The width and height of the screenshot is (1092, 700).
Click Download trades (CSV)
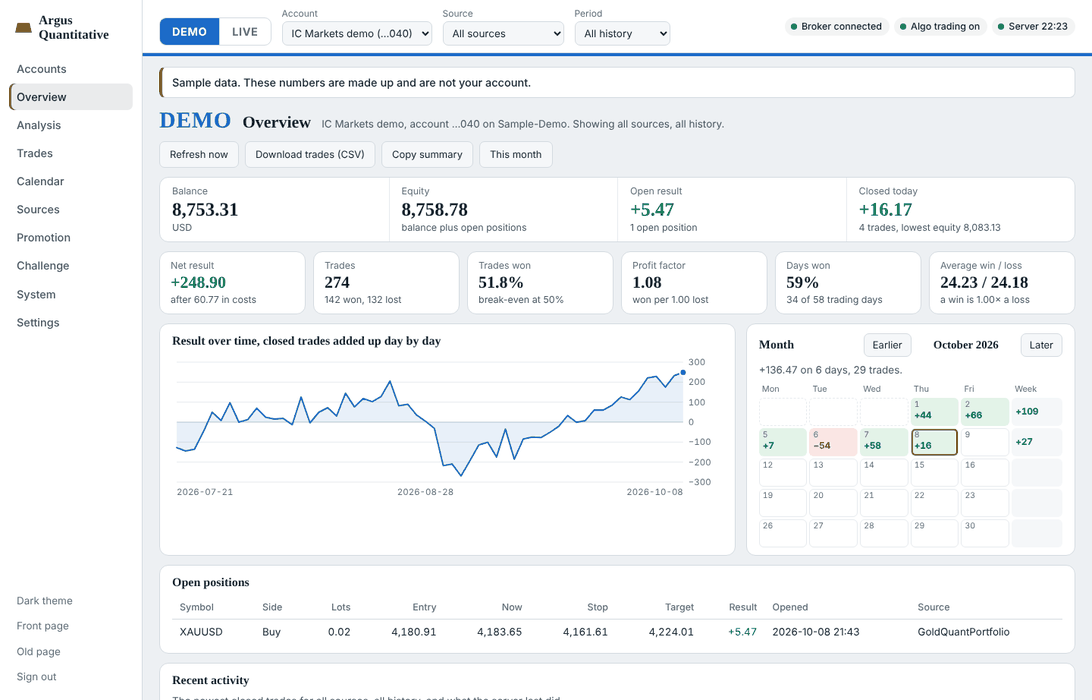point(310,155)
